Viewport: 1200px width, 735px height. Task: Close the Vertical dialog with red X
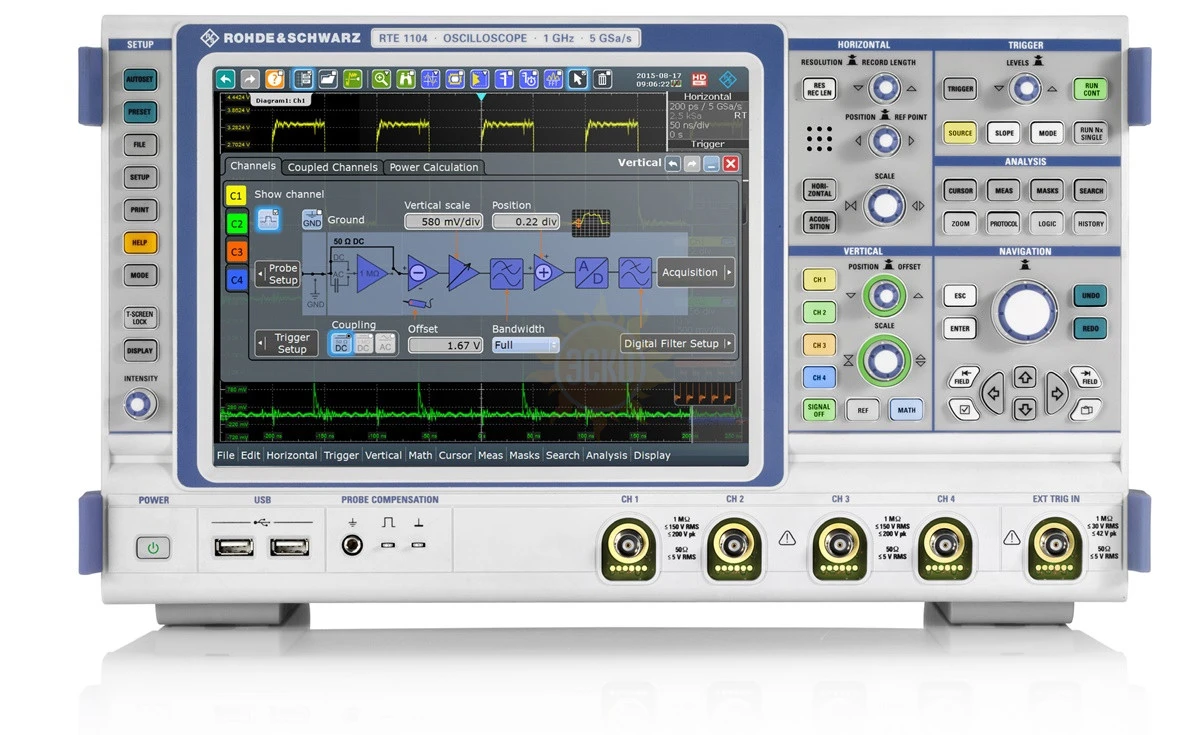click(x=731, y=163)
